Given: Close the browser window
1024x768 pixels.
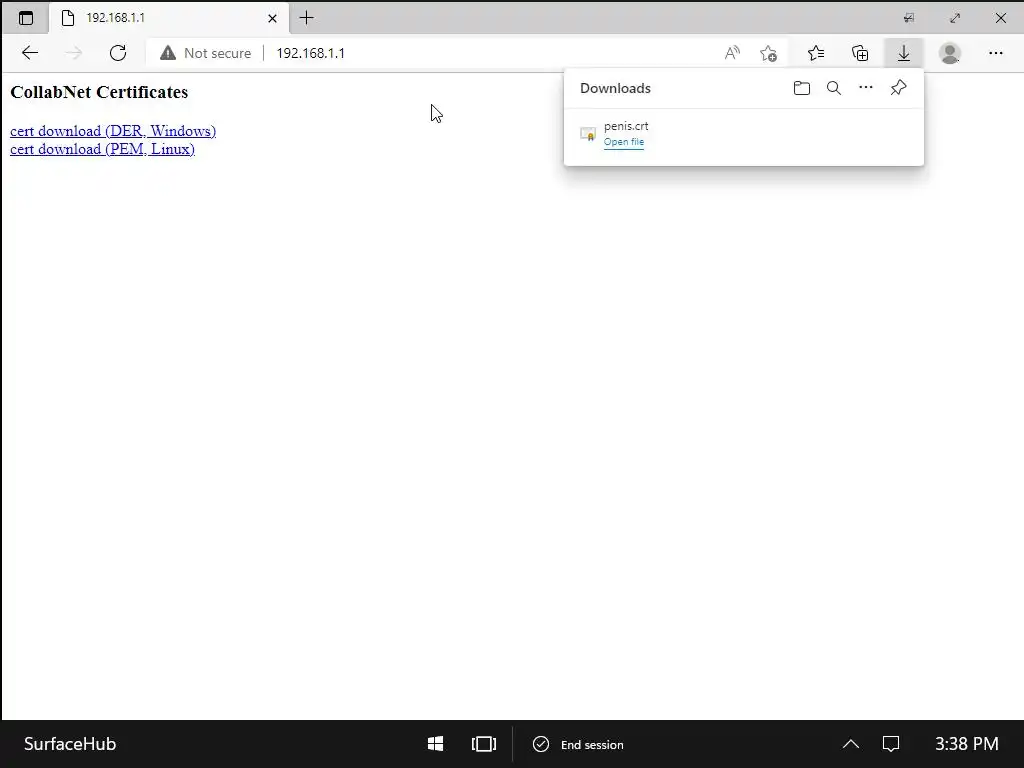Looking at the screenshot, I should point(1000,18).
